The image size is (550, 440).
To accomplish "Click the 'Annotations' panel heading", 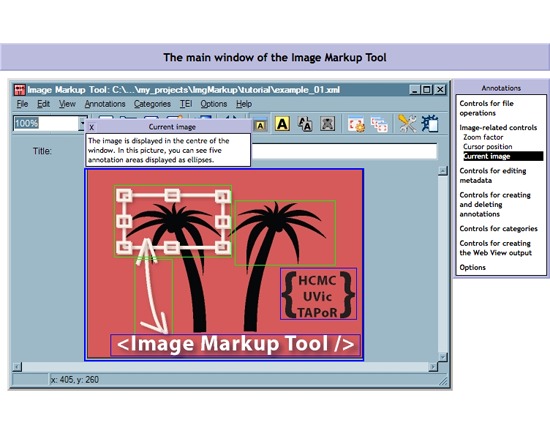I will point(501,88).
